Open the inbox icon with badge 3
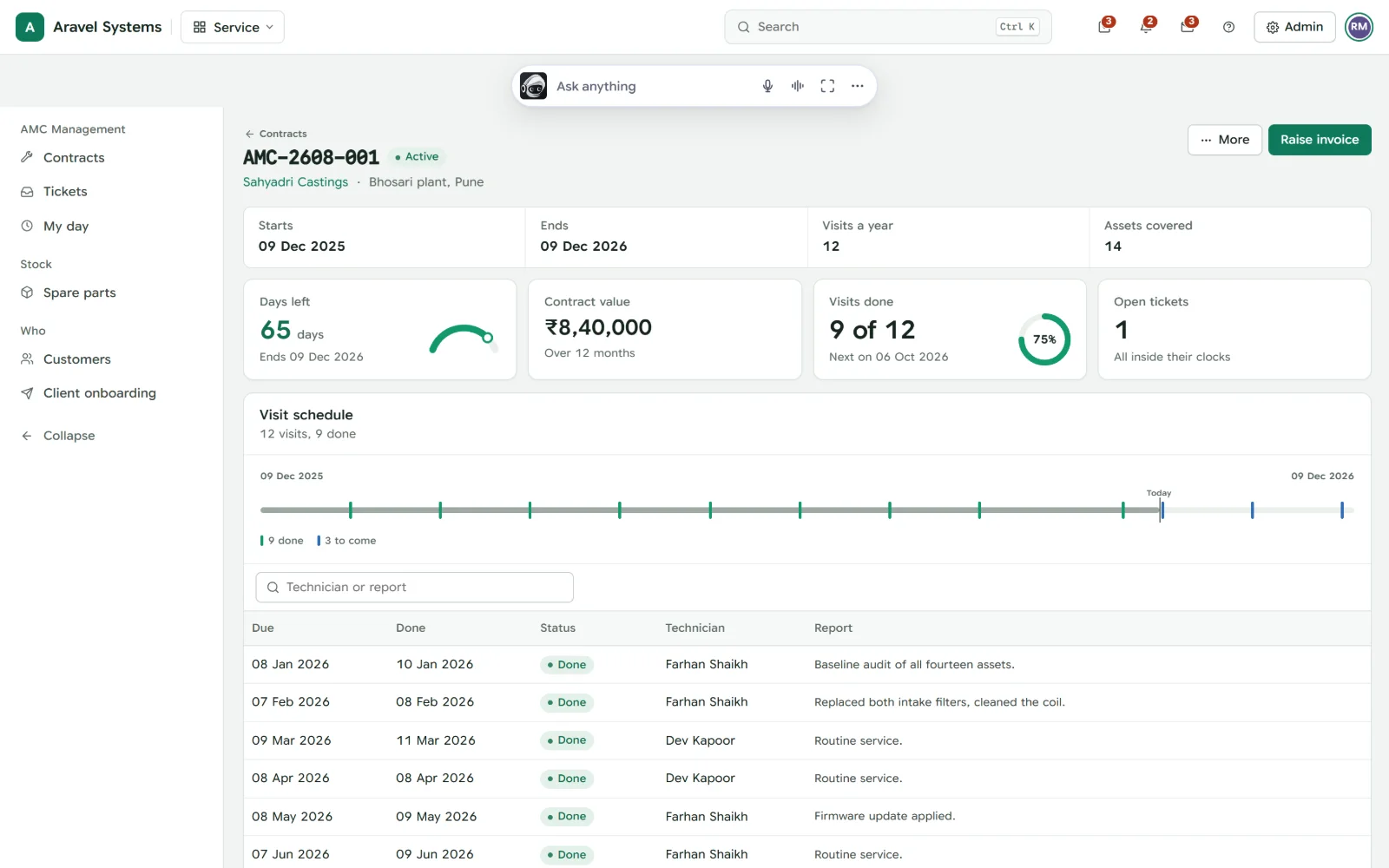 click(x=1188, y=27)
